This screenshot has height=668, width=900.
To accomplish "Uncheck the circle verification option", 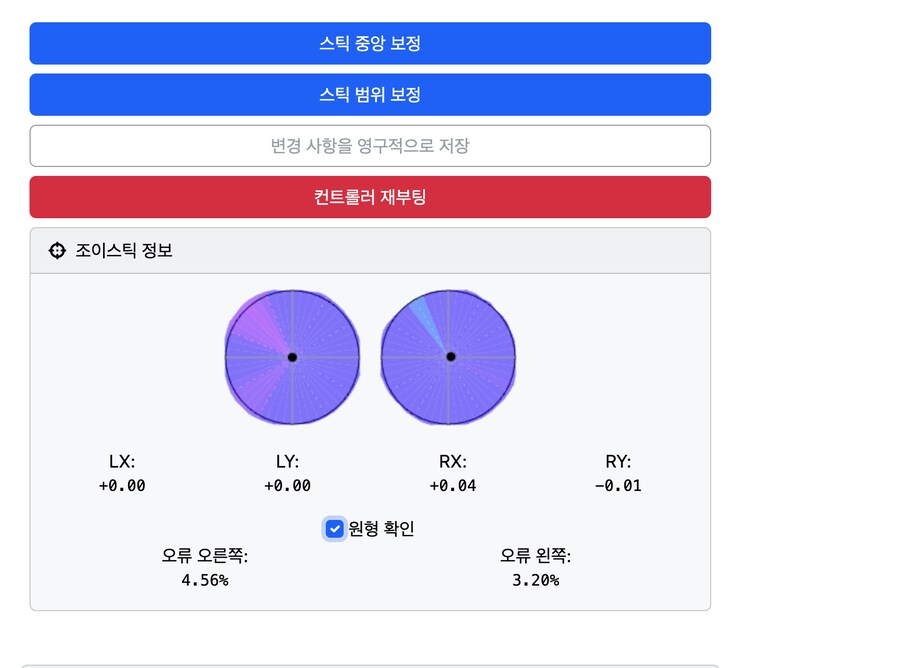I will tap(334, 528).
